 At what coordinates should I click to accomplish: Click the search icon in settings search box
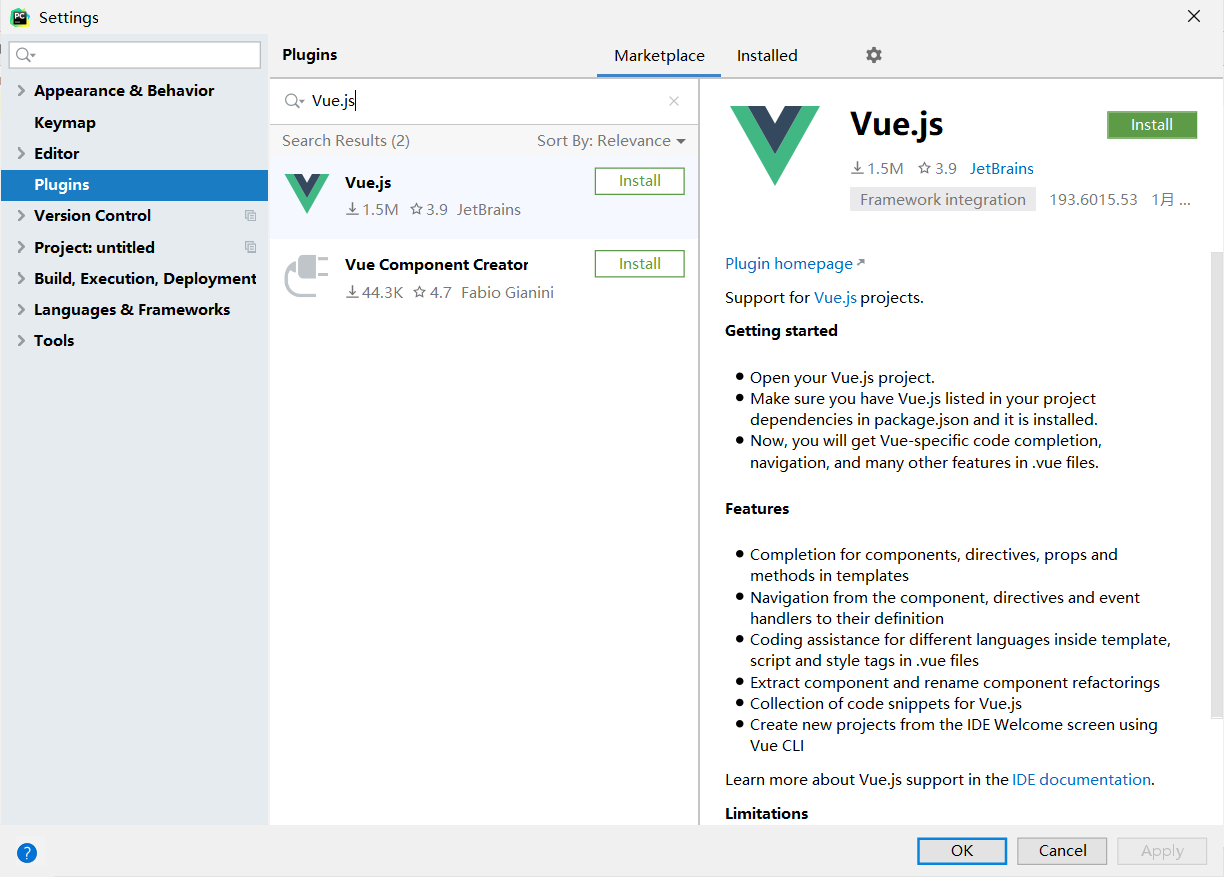coord(25,55)
